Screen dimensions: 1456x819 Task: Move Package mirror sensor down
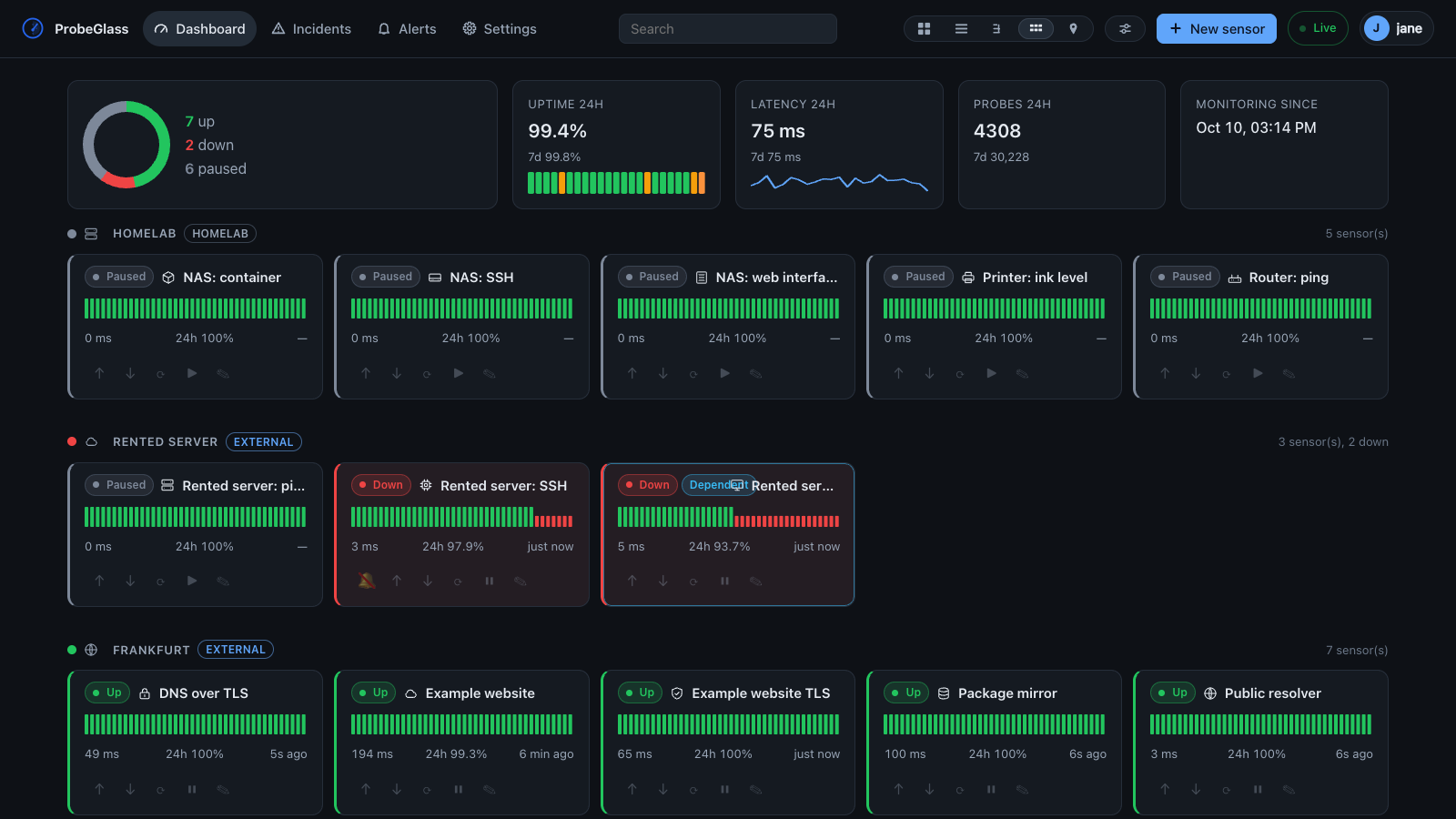(x=929, y=789)
